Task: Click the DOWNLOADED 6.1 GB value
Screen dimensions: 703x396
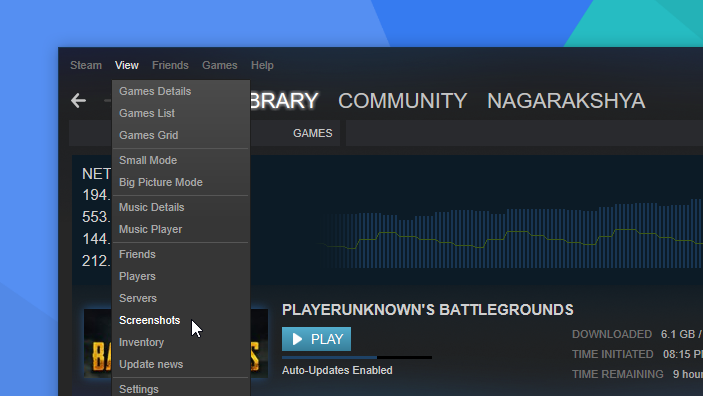Action: pos(681,334)
